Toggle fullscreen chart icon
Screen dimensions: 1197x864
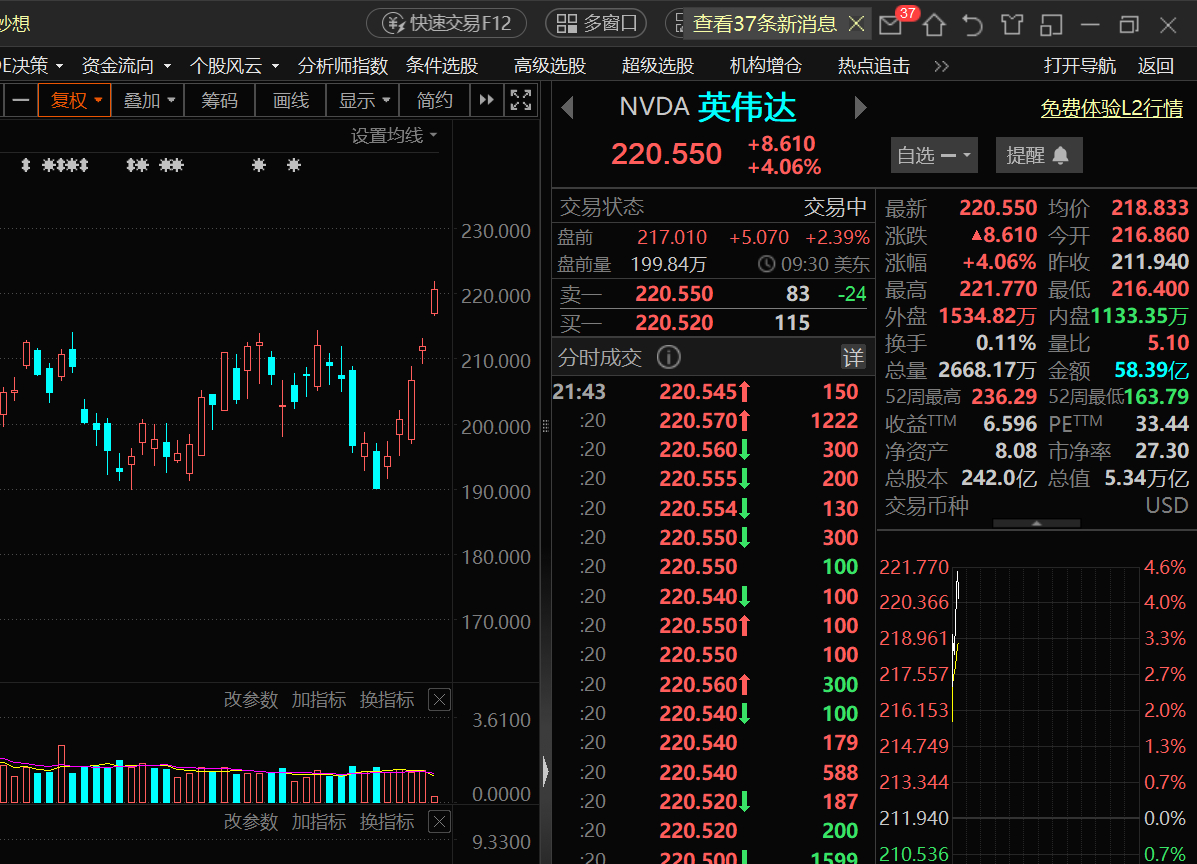pos(521,100)
